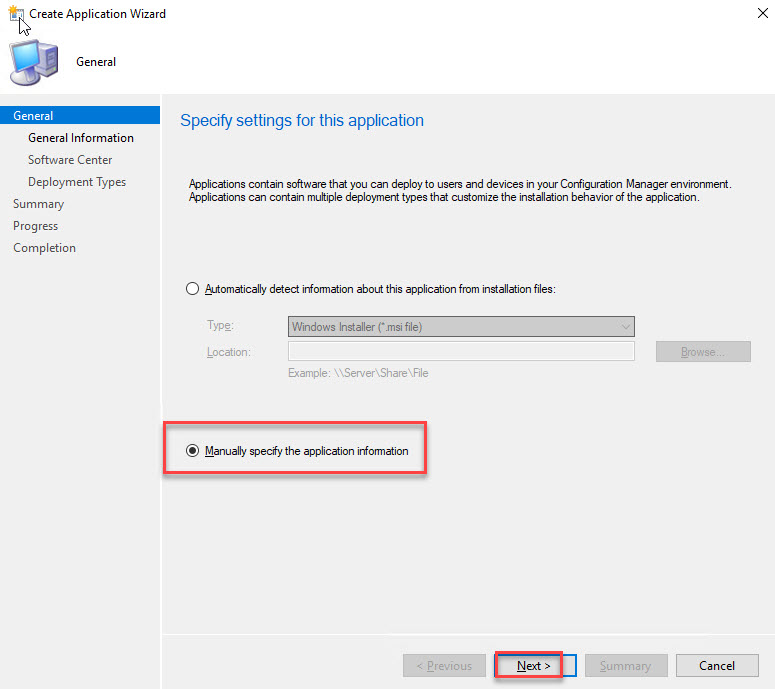Image resolution: width=775 pixels, height=689 pixels.
Task: Click into the Location text field
Action: point(461,352)
